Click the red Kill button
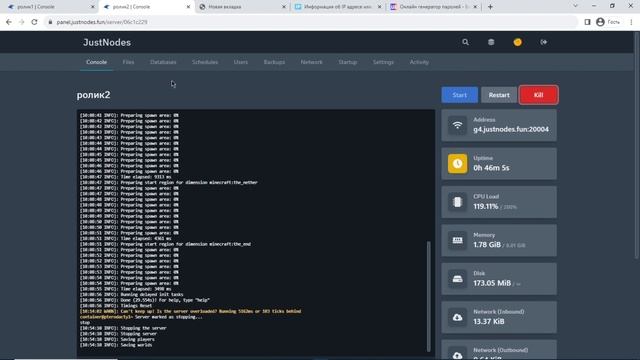The image size is (640, 360). coord(538,95)
